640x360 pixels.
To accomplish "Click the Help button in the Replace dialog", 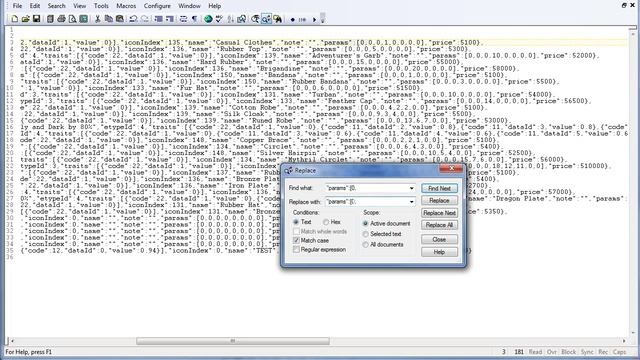I will click(439, 252).
